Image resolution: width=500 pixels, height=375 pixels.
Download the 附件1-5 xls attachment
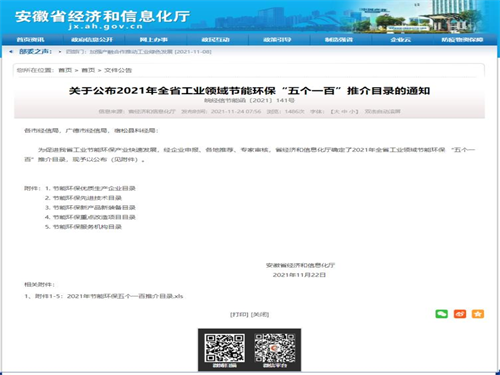pyautogui.click(x=125, y=296)
